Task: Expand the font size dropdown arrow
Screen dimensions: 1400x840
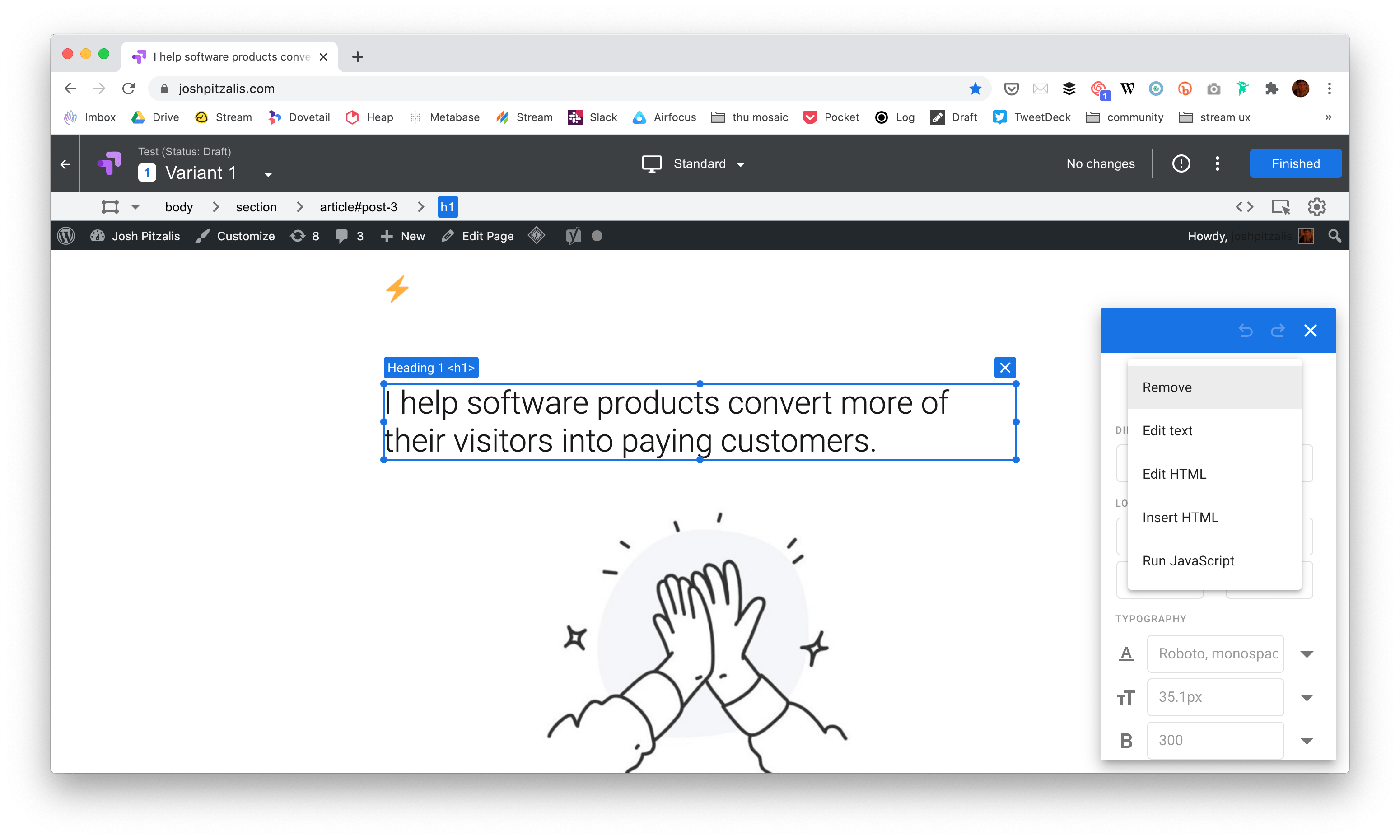Action: [1306, 697]
